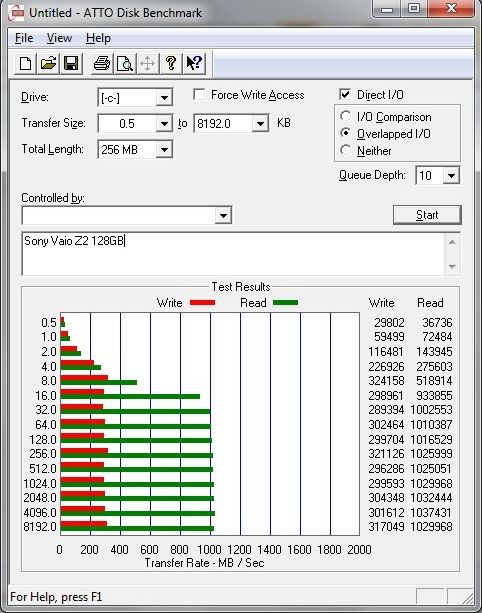Open the View menu

[x=59, y=38]
